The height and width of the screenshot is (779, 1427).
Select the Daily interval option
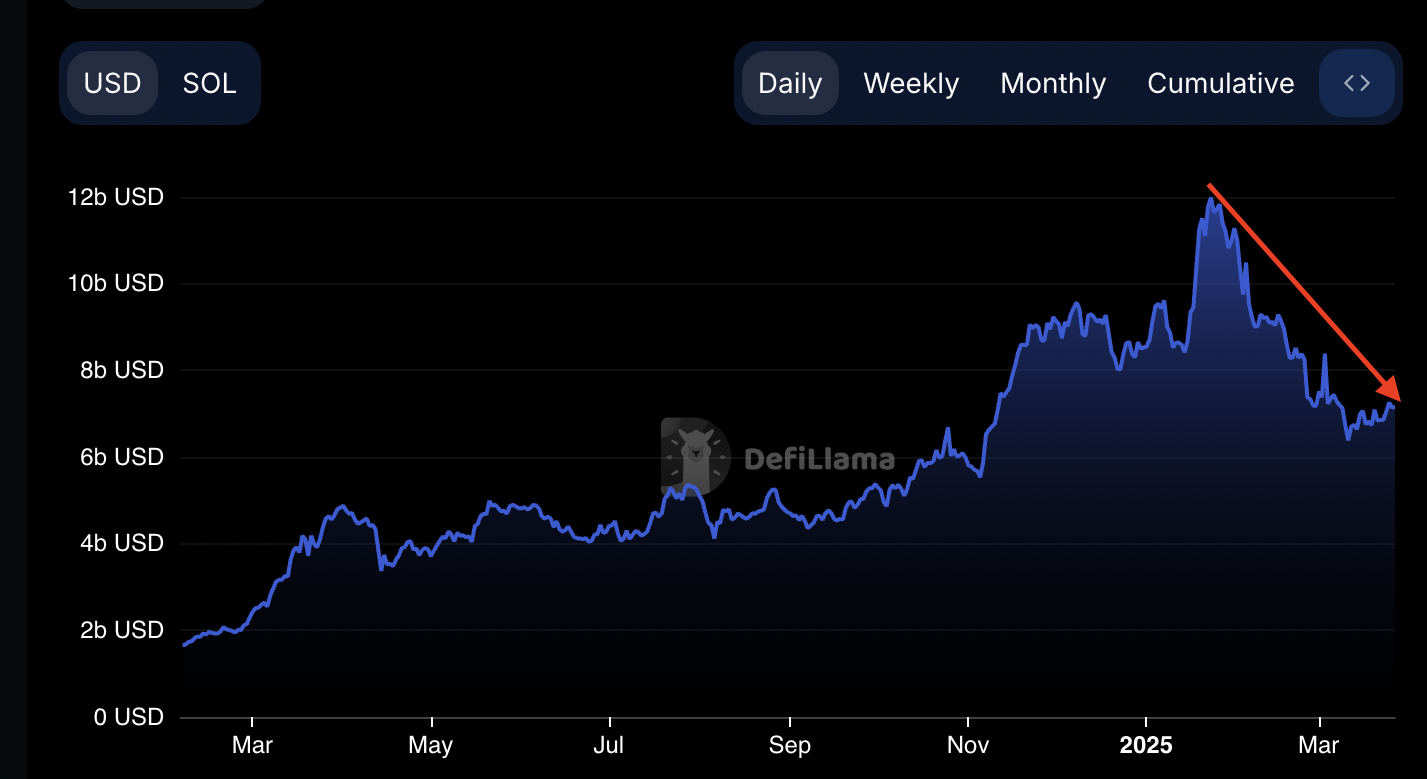[x=790, y=83]
